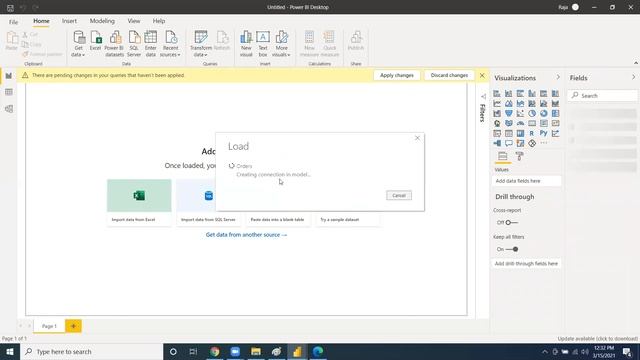640x360 pixels.
Task: Pick the waterfall chart visual
Action: (497, 113)
